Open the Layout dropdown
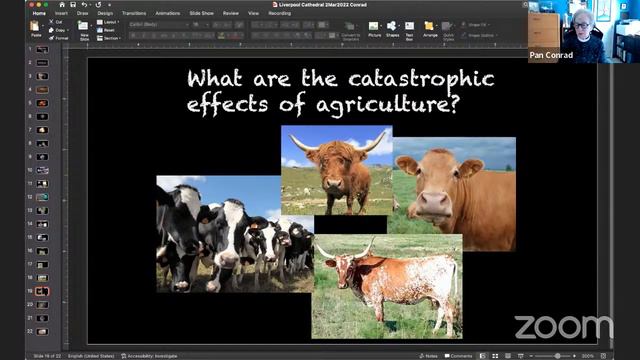The width and height of the screenshot is (640, 360). tap(108, 22)
